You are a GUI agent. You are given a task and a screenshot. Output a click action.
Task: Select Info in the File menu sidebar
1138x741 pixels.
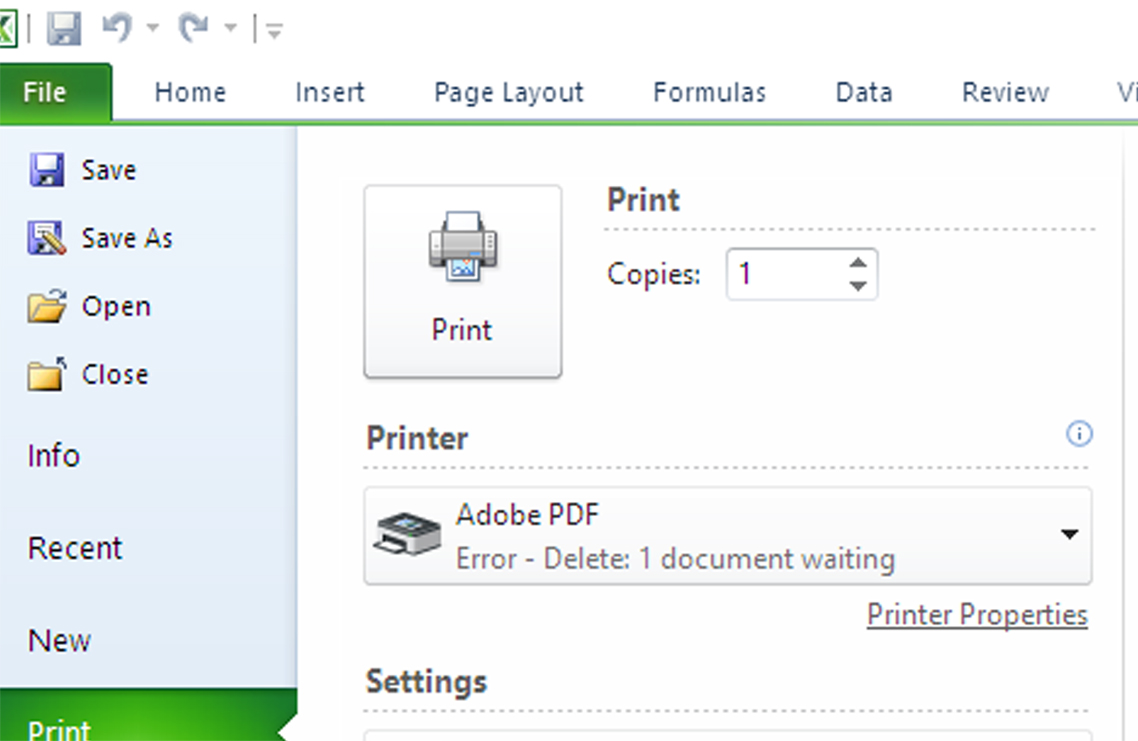click(53, 455)
